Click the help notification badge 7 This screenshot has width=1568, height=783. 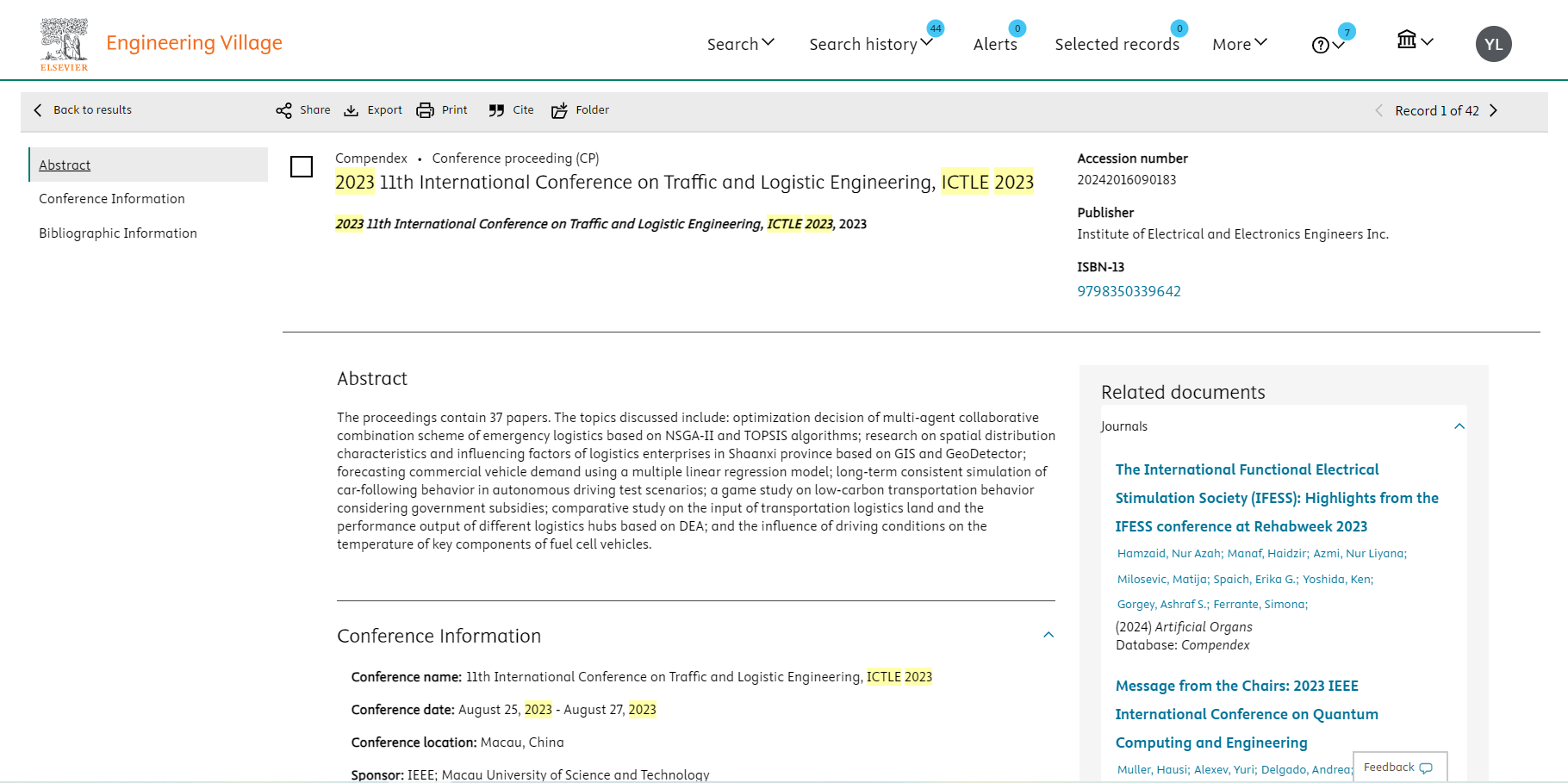(1347, 32)
